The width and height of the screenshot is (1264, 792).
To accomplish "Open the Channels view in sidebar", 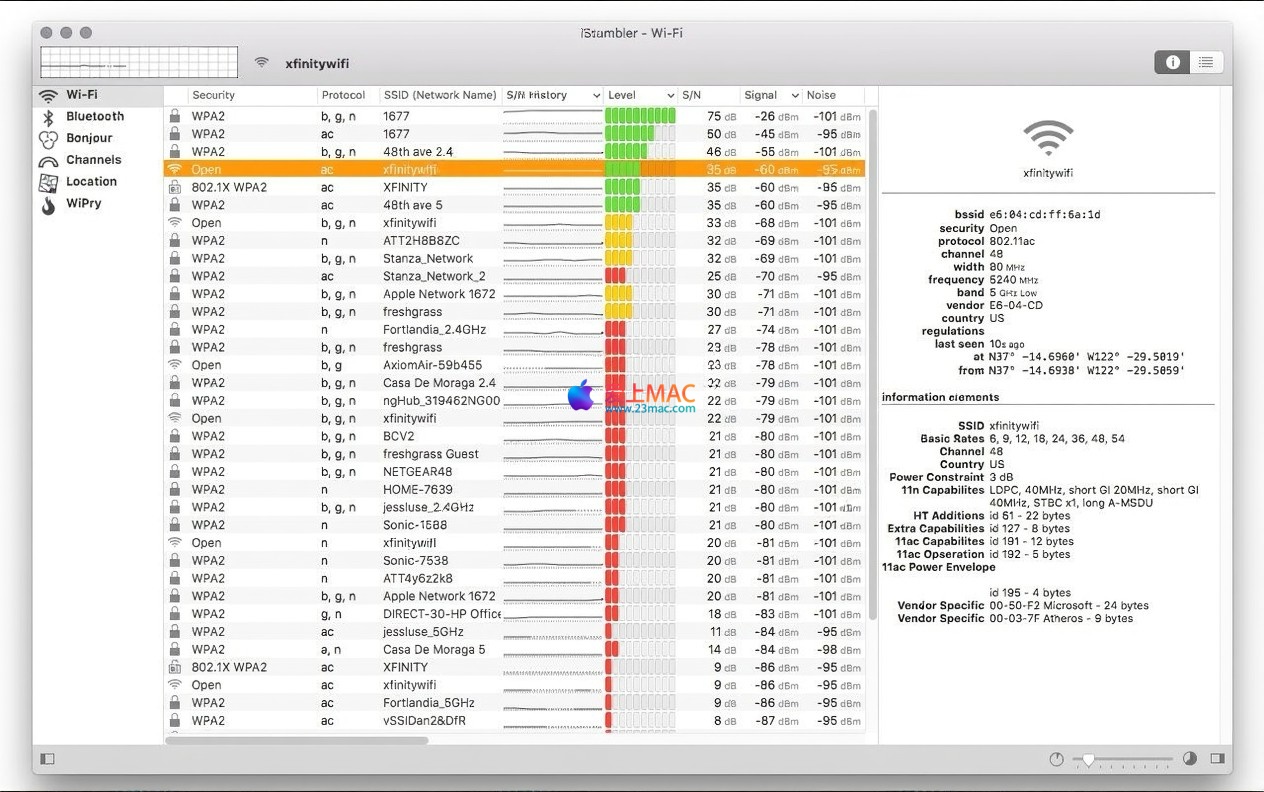I will point(93,160).
